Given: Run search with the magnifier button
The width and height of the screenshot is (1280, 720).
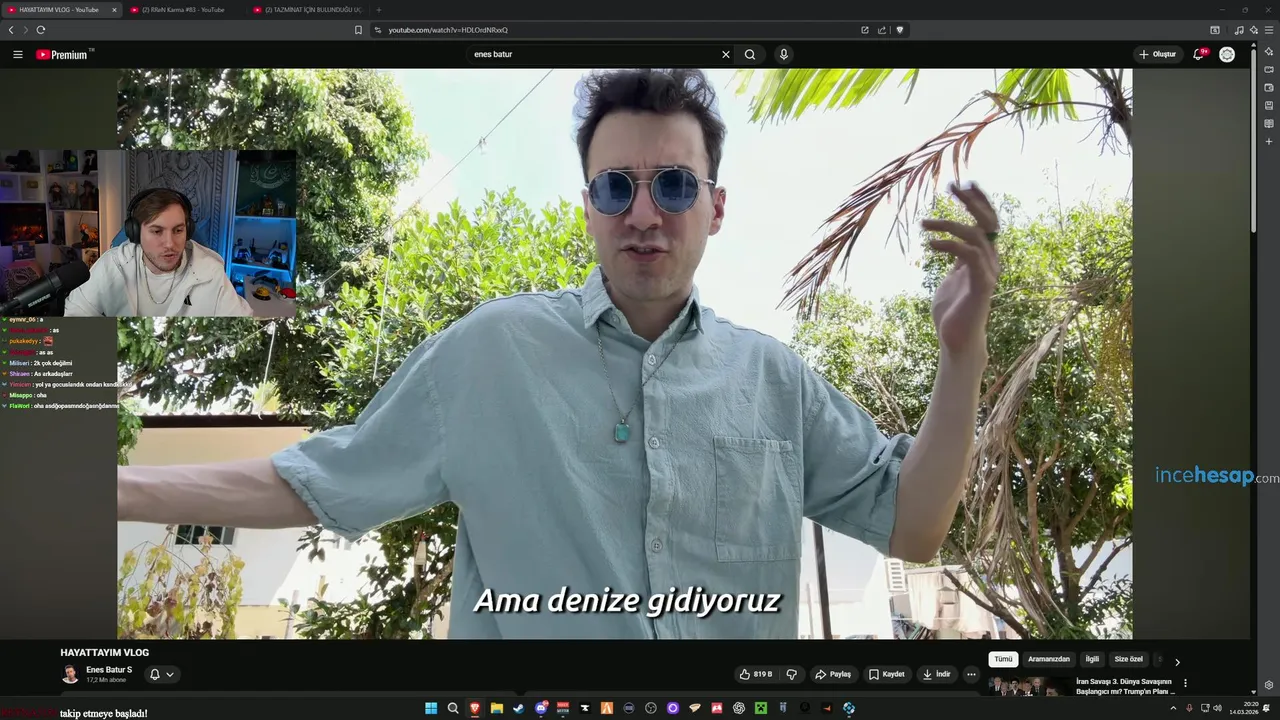Looking at the screenshot, I should click(750, 54).
